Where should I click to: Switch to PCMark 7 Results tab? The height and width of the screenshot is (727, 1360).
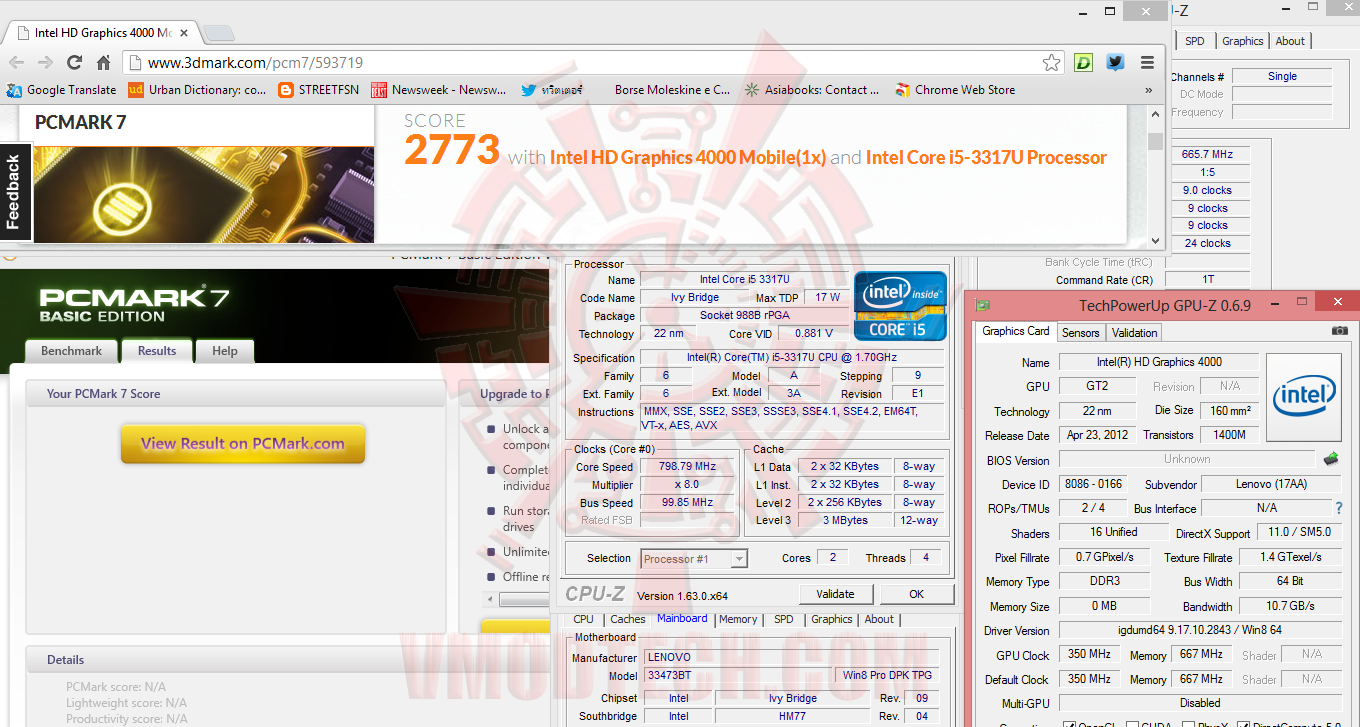156,351
